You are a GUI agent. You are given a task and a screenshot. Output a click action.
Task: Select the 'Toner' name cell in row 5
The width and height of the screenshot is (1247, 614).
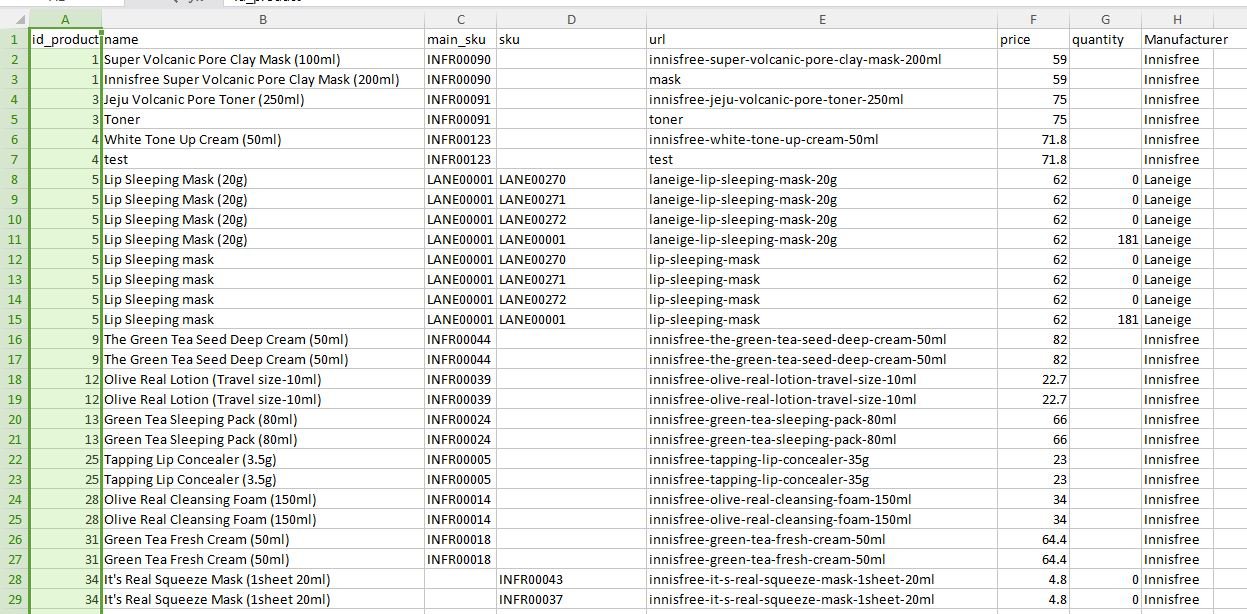pyautogui.click(x=263, y=119)
